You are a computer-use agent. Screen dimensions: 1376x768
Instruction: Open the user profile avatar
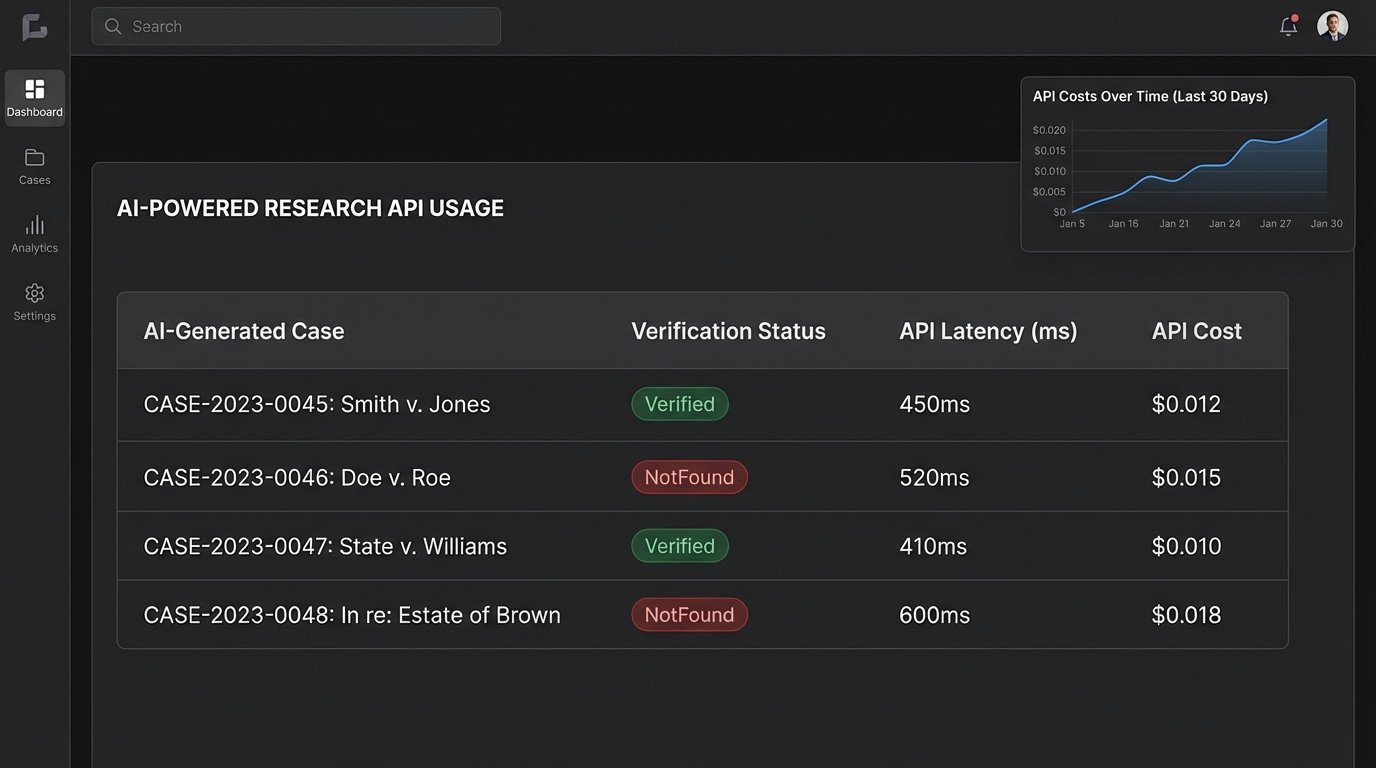[x=1332, y=26]
